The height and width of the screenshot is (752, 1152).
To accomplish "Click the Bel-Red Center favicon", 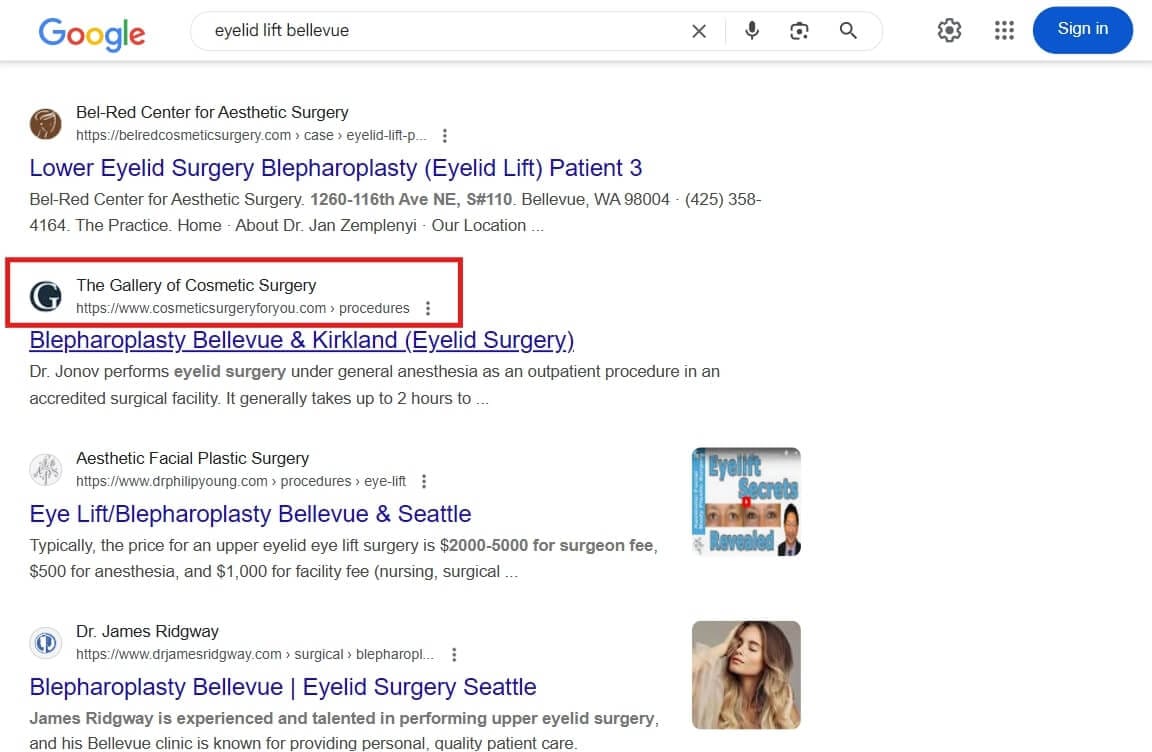I will [46, 123].
